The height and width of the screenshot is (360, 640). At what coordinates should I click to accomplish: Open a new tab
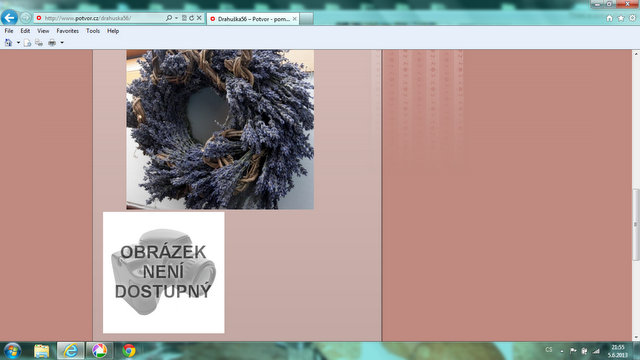[x=307, y=19]
